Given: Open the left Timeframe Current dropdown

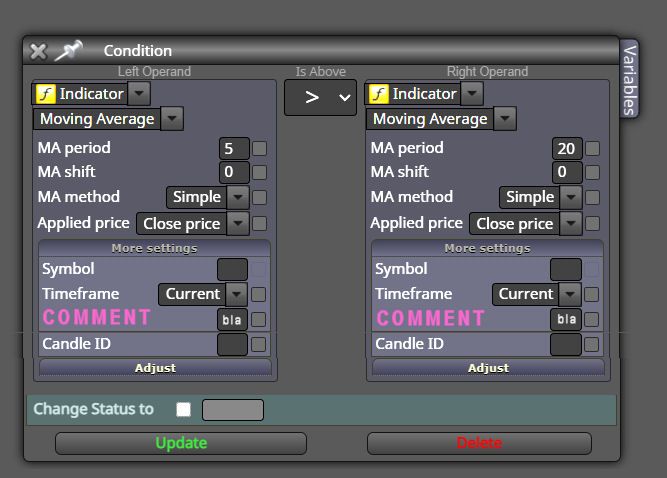Looking at the screenshot, I should click(x=203, y=294).
